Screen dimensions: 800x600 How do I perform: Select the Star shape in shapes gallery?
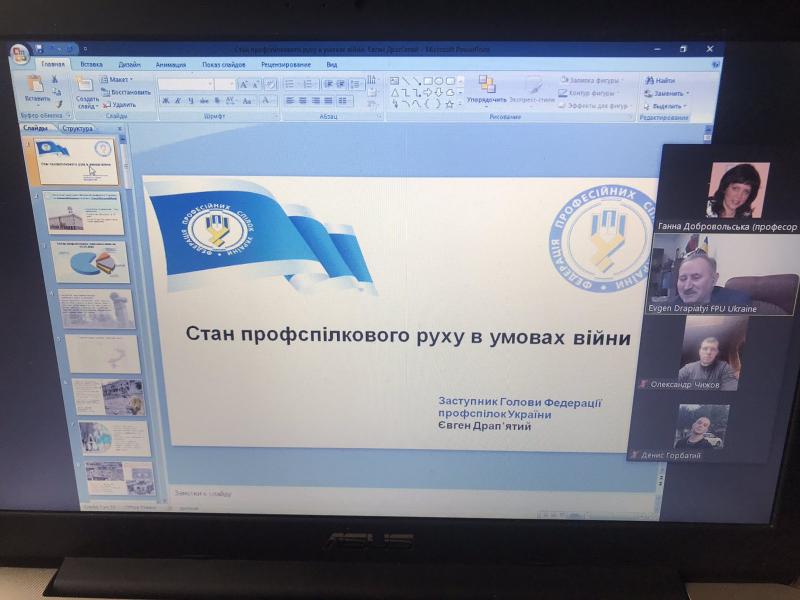tap(449, 105)
